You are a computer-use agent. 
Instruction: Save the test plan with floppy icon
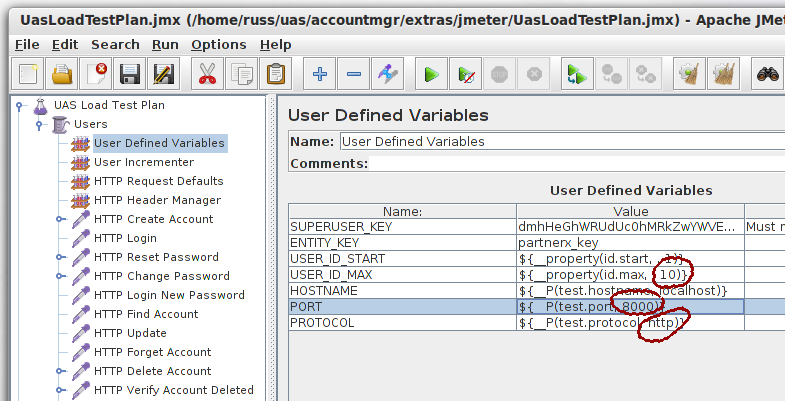(x=130, y=74)
